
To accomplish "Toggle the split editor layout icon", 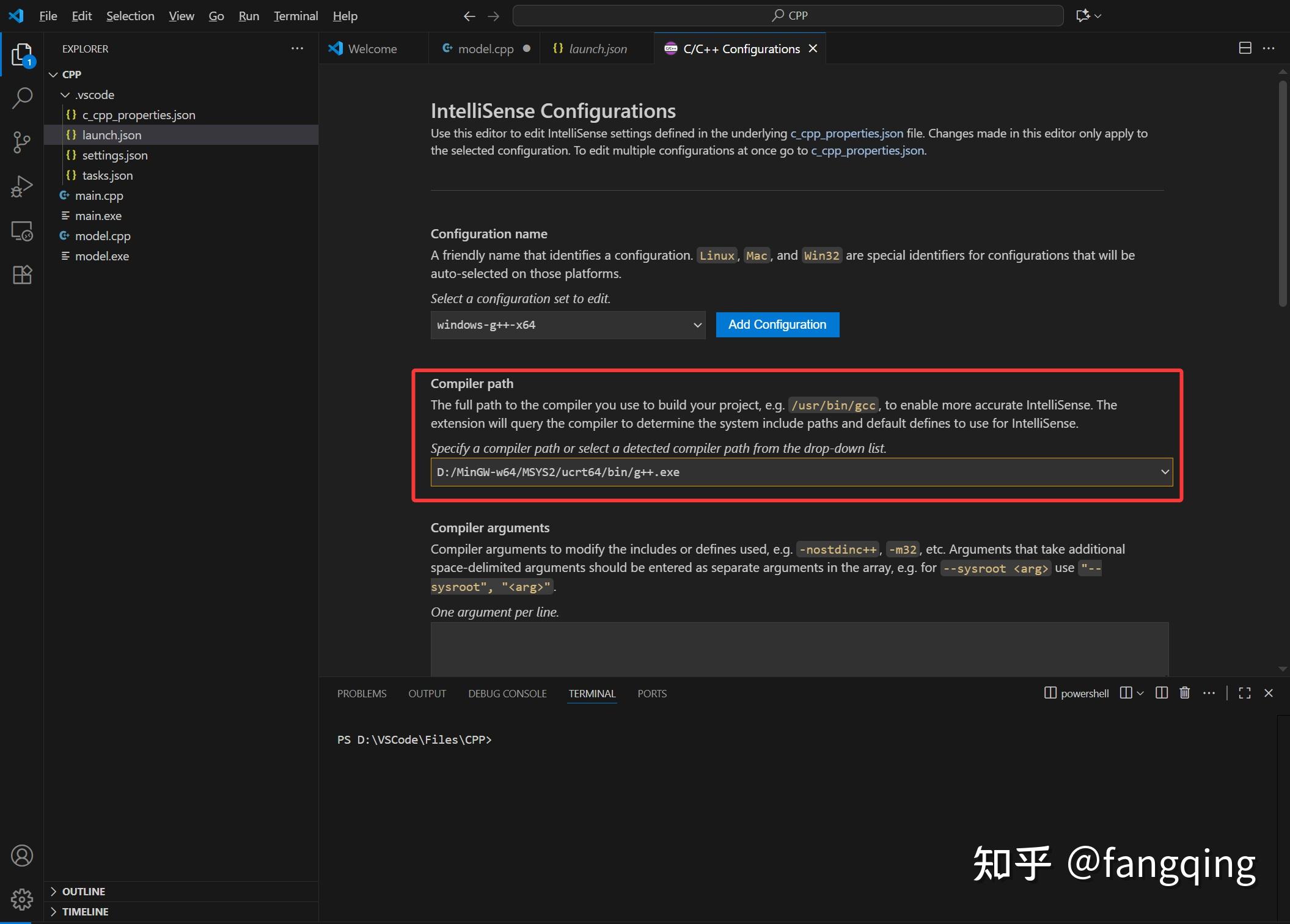I will (x=1245, y=48).
